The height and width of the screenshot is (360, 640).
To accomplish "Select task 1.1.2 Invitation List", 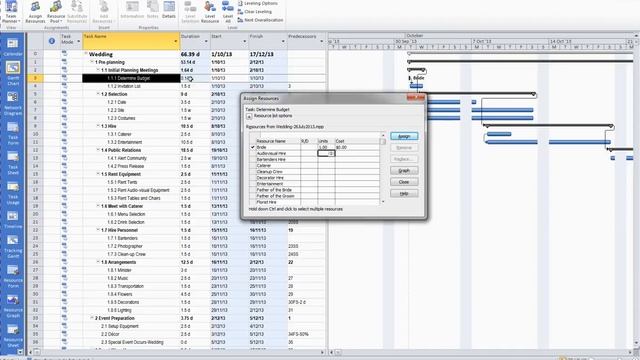I will 124,86.
